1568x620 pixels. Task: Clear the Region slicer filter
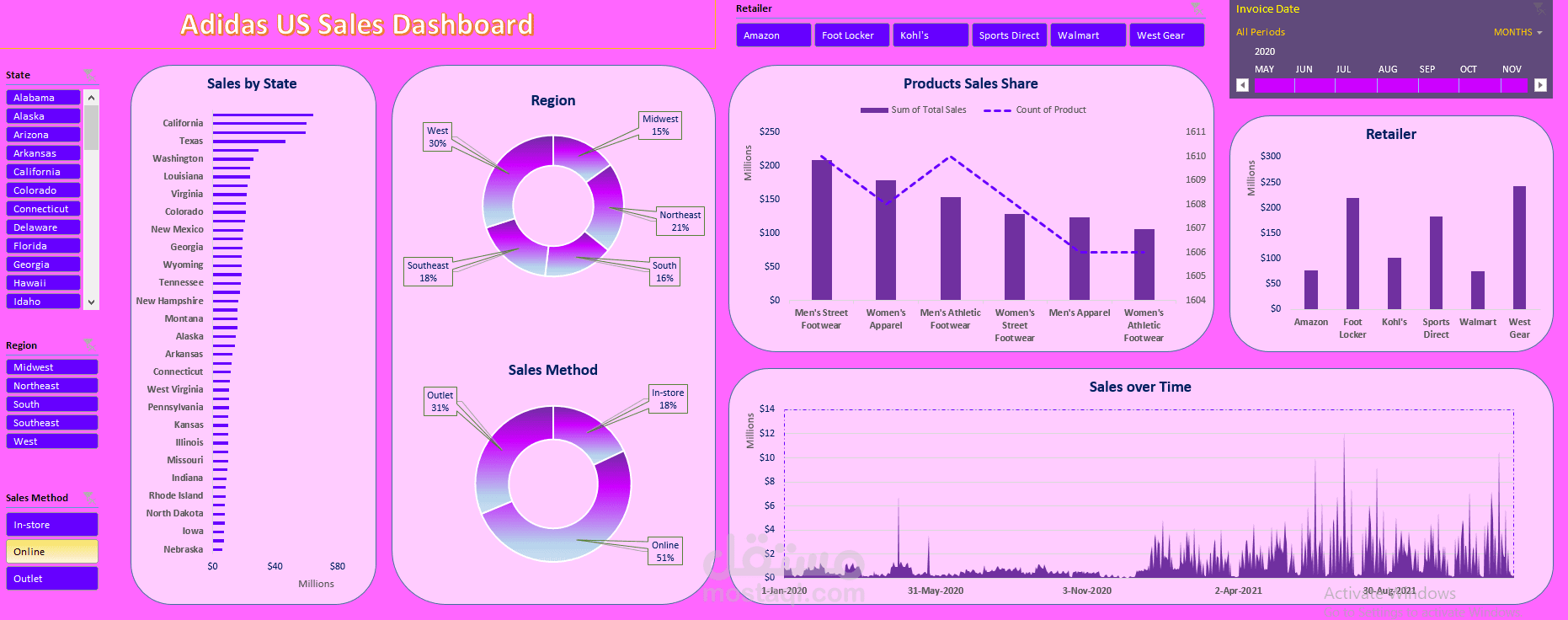click(x=88, y=345)
